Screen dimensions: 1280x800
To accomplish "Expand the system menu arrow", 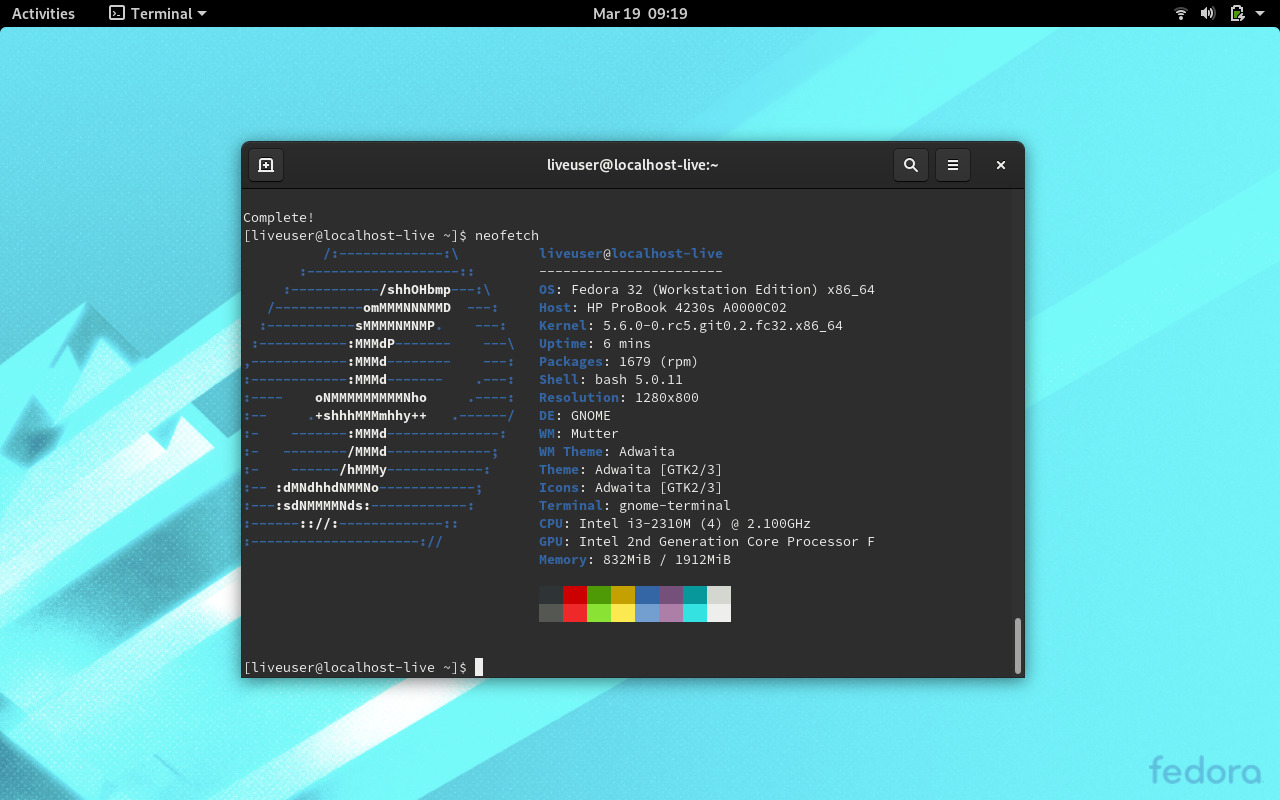I will tap(1260, 13).
